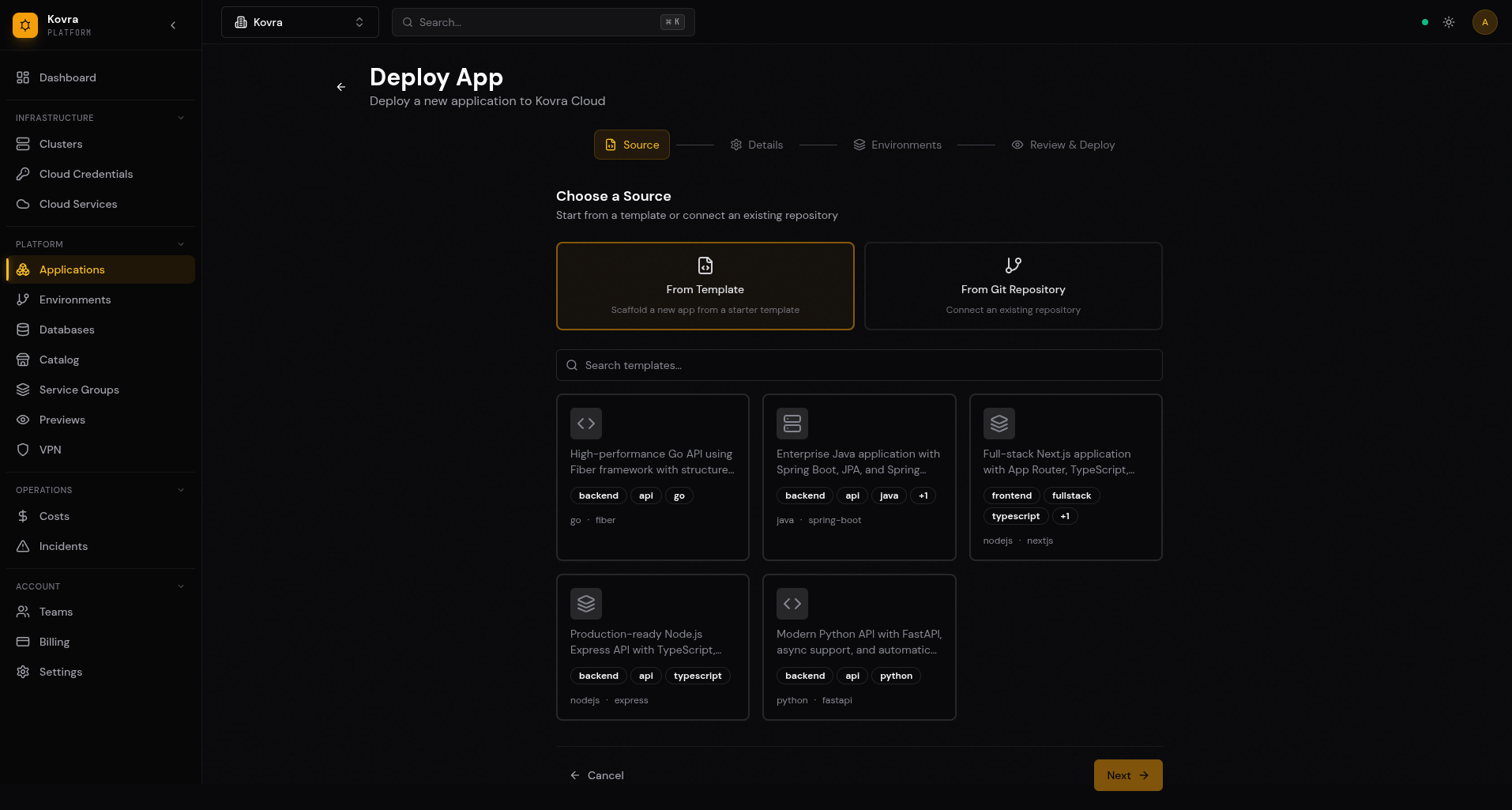Viewport: 1512px width, 810px height.
Task: Open Clusters from the sidebar
Action: tap(100, 144)
